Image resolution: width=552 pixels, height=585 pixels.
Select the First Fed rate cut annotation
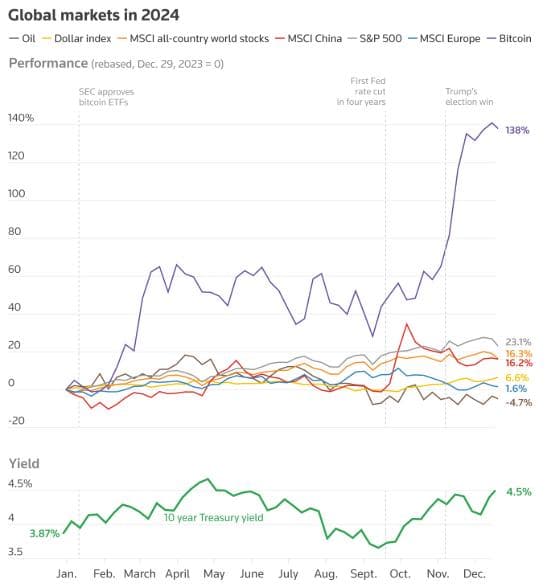pos(361,91)
